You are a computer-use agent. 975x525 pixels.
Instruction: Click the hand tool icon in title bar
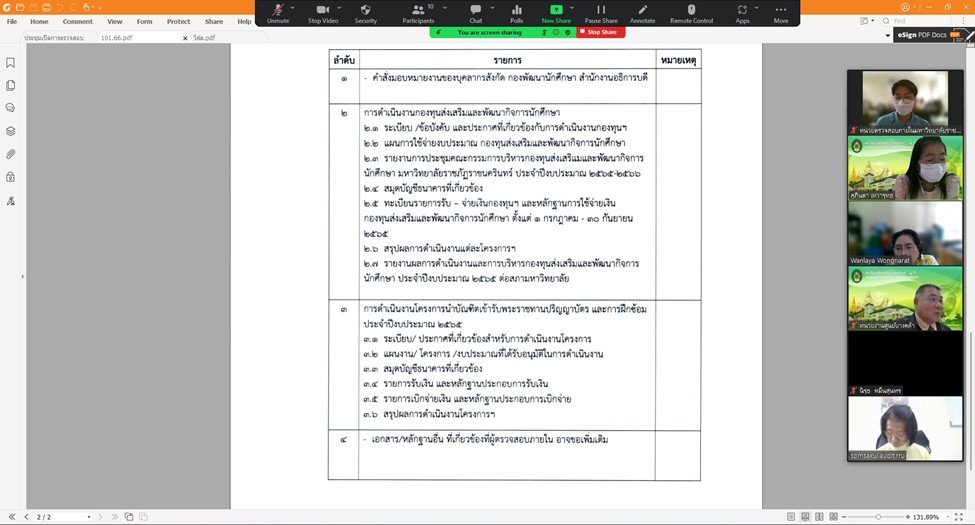(86, 7)
